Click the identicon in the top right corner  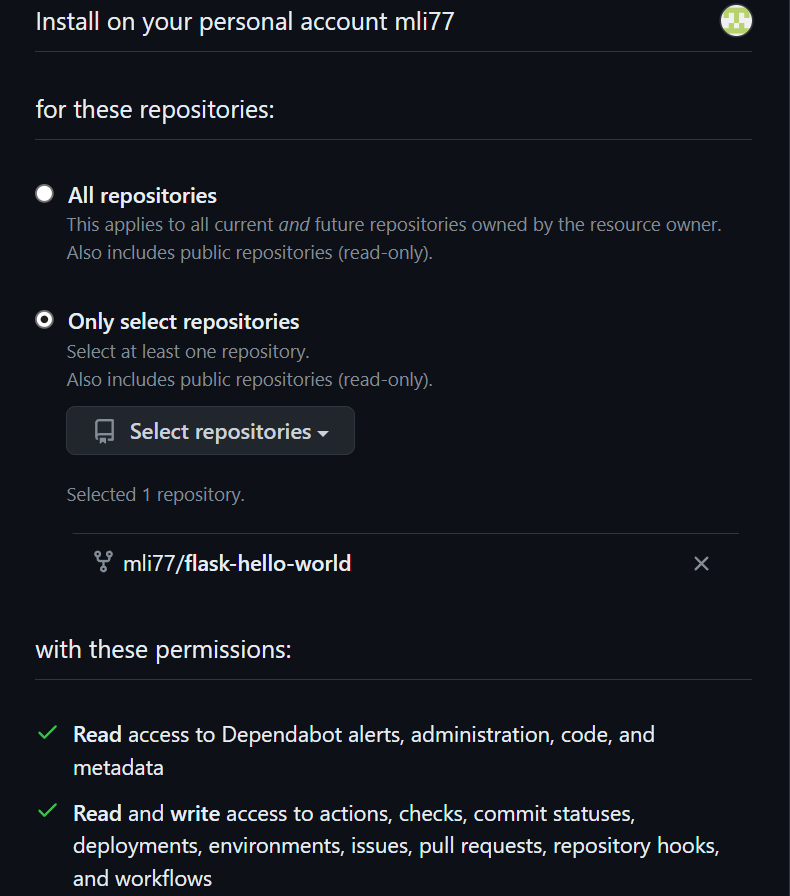[736, 20]
